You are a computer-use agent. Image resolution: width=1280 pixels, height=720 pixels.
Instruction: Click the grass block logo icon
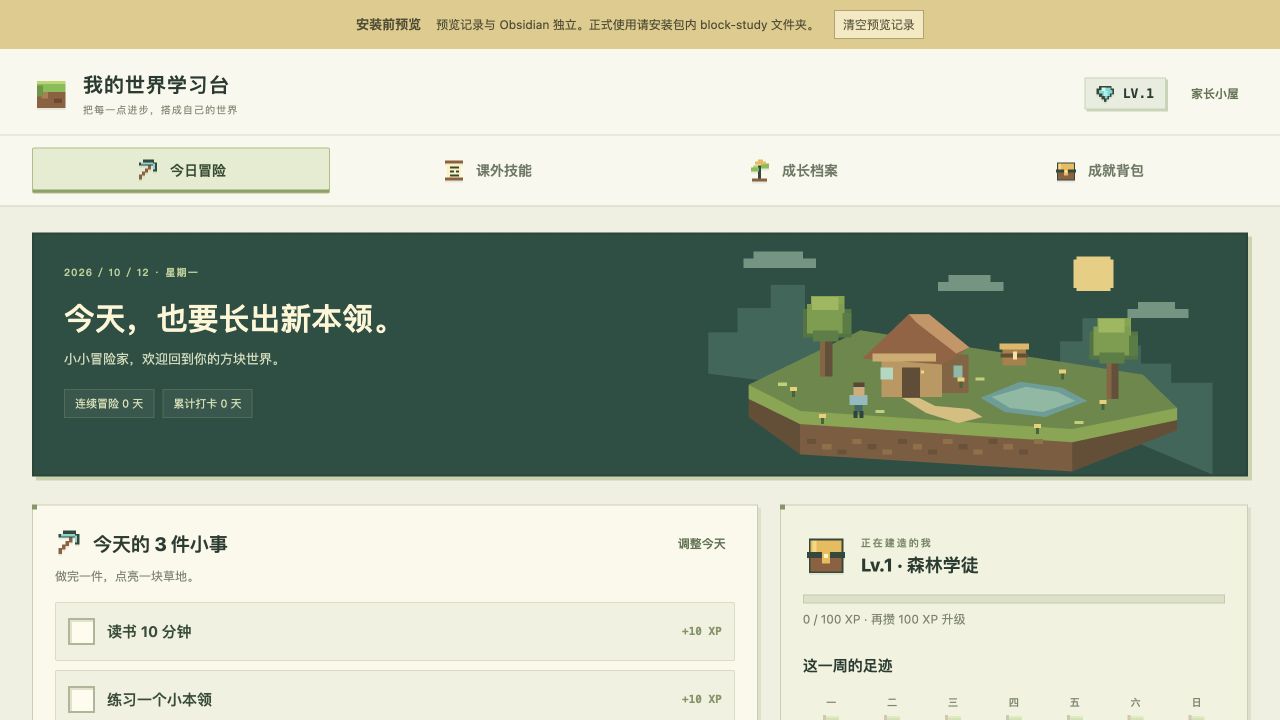click(51, 95)
